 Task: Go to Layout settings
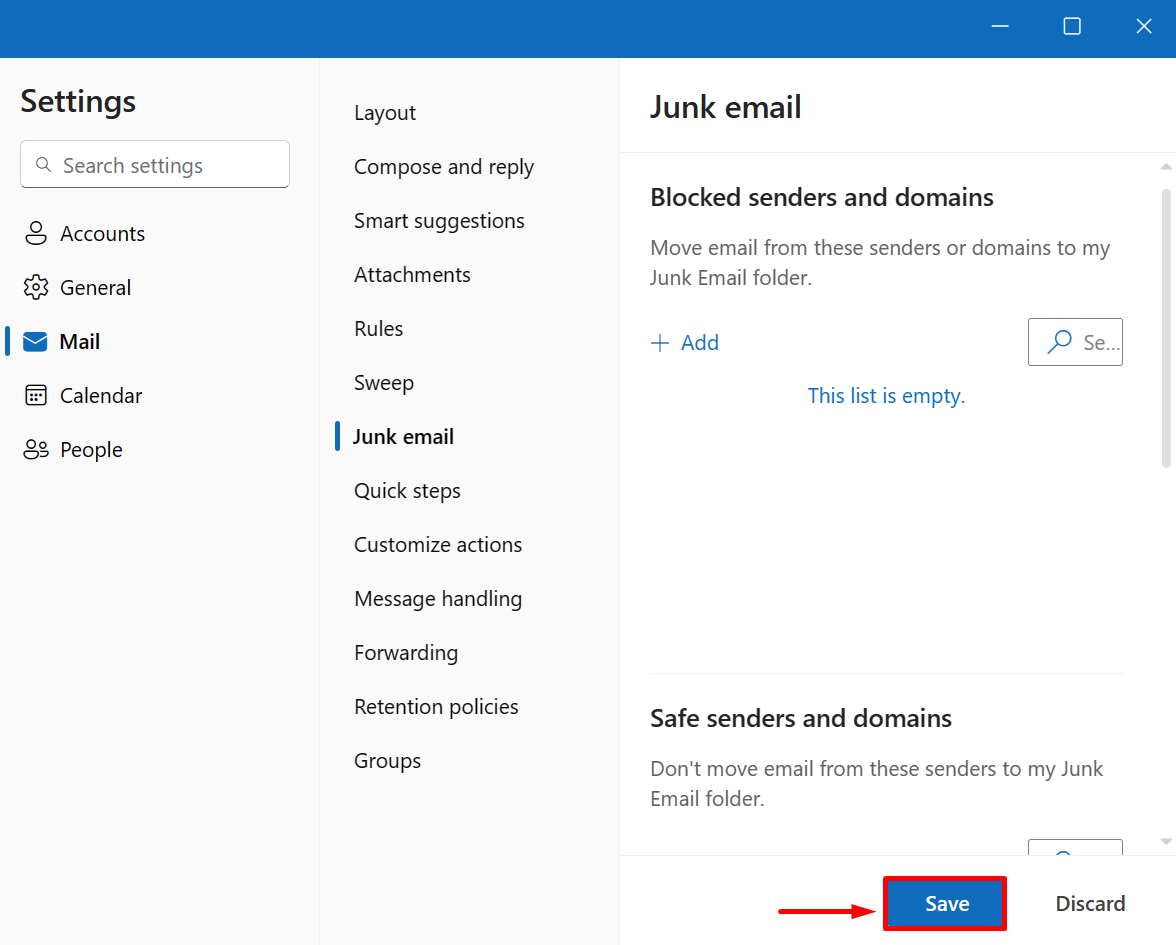coord(385,112)
